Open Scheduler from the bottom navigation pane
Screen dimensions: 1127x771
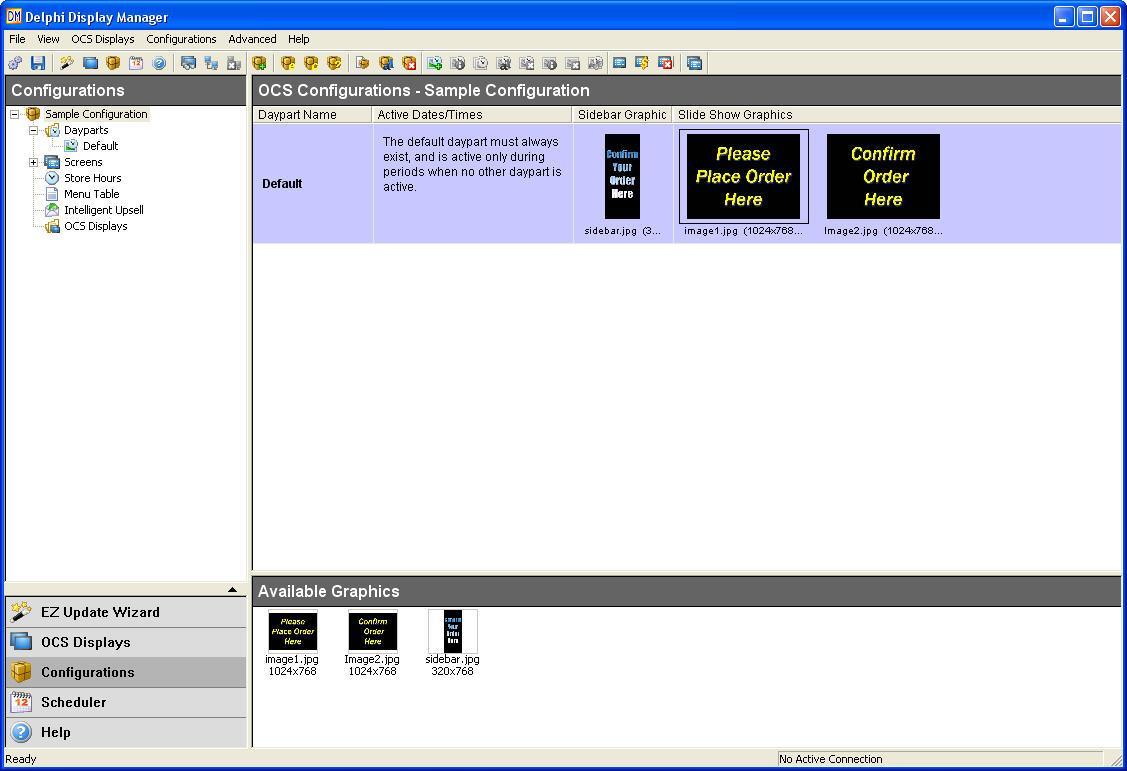pos(74,702)
